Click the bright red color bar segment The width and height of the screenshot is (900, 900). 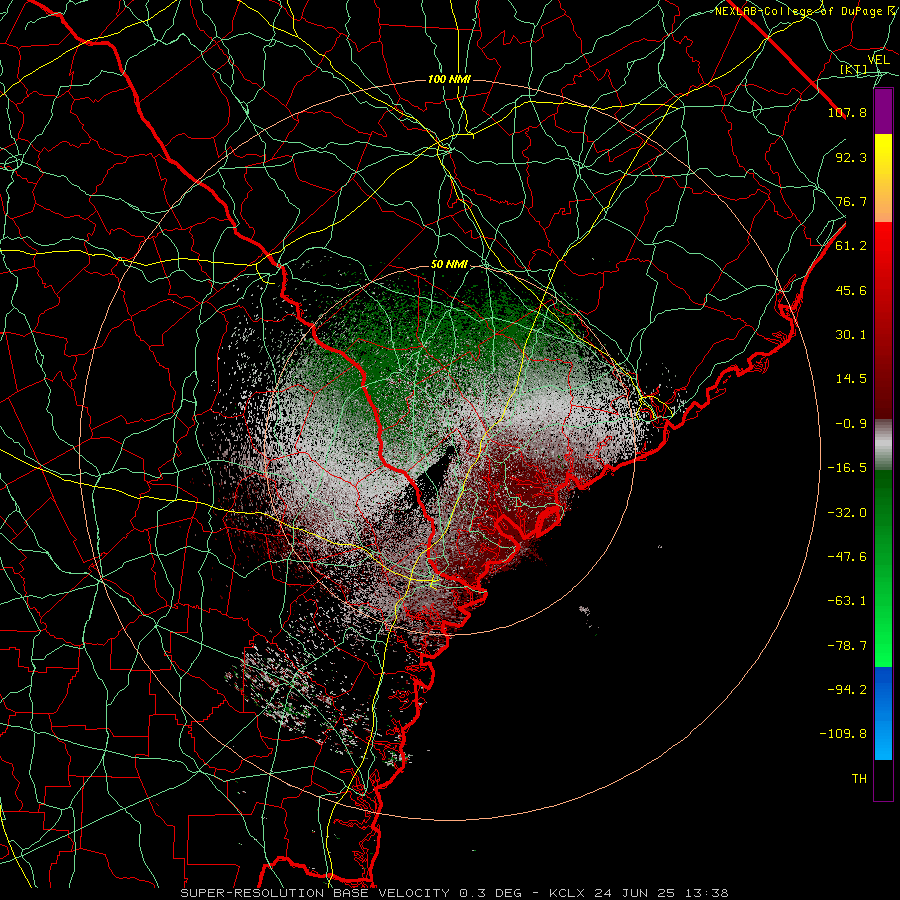883,253
